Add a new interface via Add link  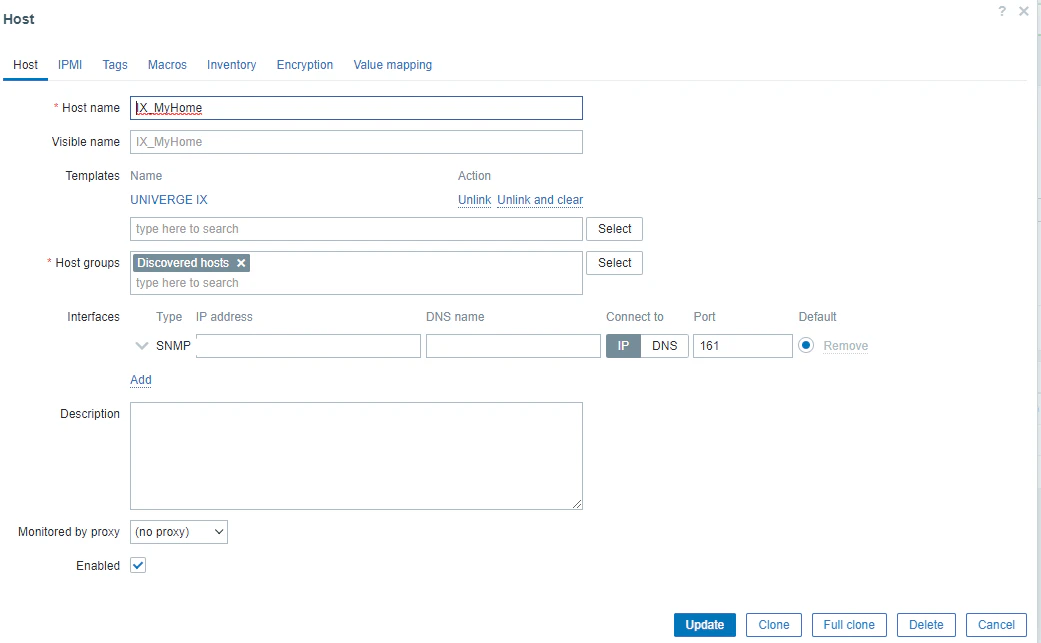click(141, 380)
